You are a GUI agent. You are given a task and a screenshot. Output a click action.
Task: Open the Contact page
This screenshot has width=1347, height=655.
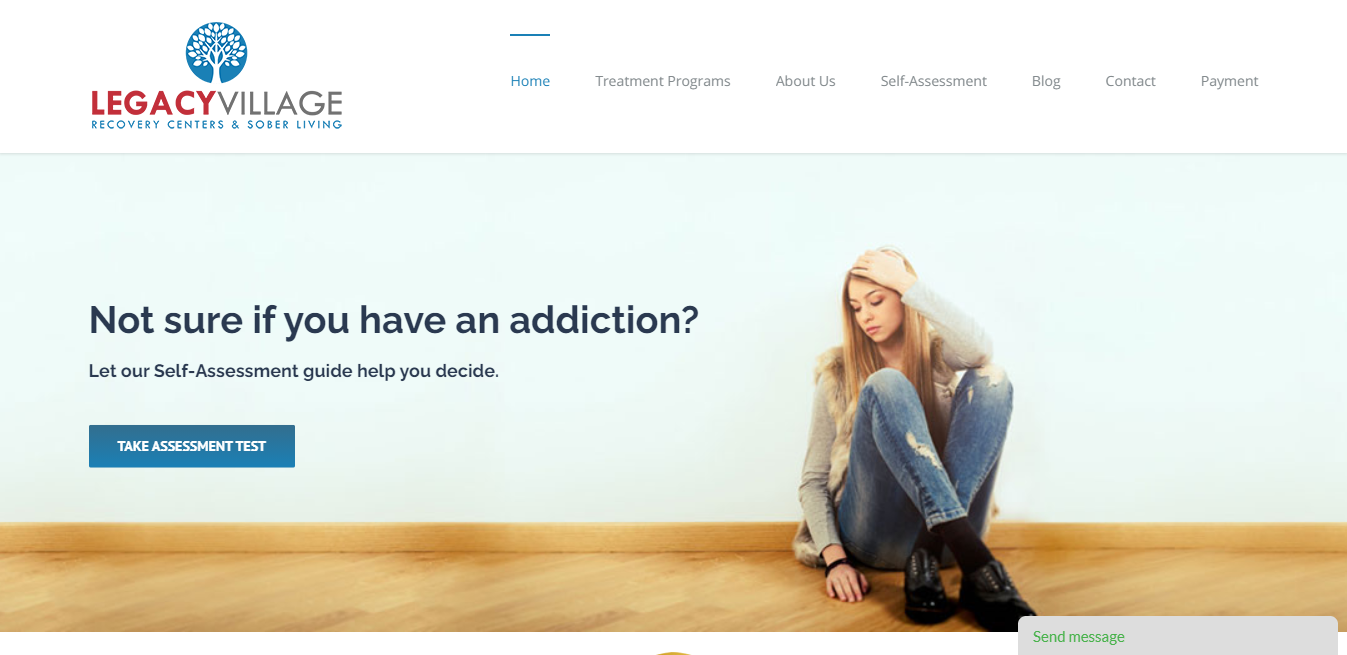click(x=1130, y=81)
